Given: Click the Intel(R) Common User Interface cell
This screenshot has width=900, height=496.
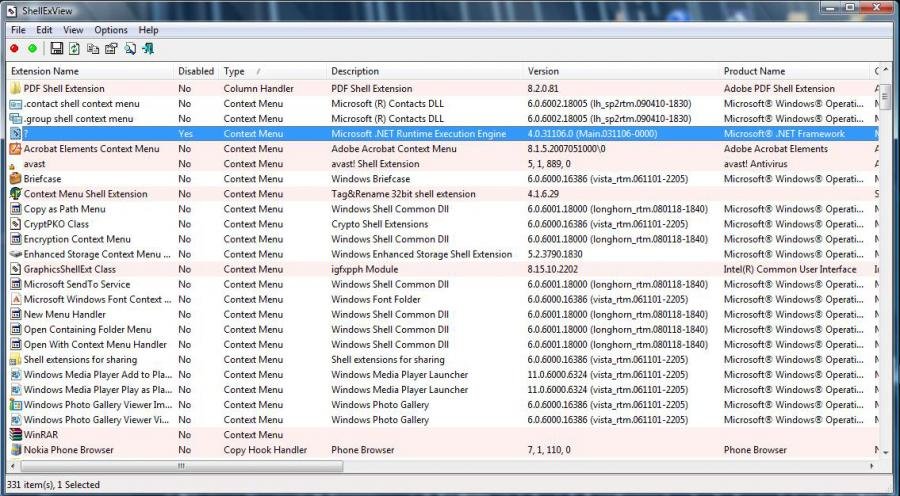Looking at the screenshot, I should (x=790, y=269).
